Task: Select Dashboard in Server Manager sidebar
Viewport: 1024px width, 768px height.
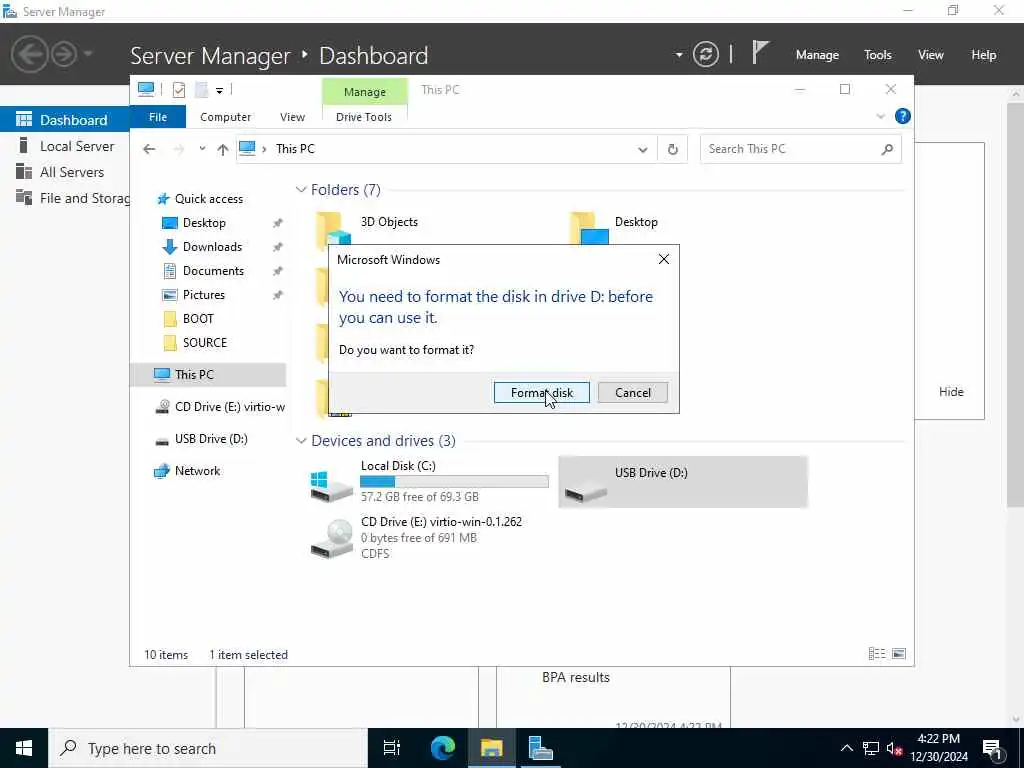Action: (65, 120)
